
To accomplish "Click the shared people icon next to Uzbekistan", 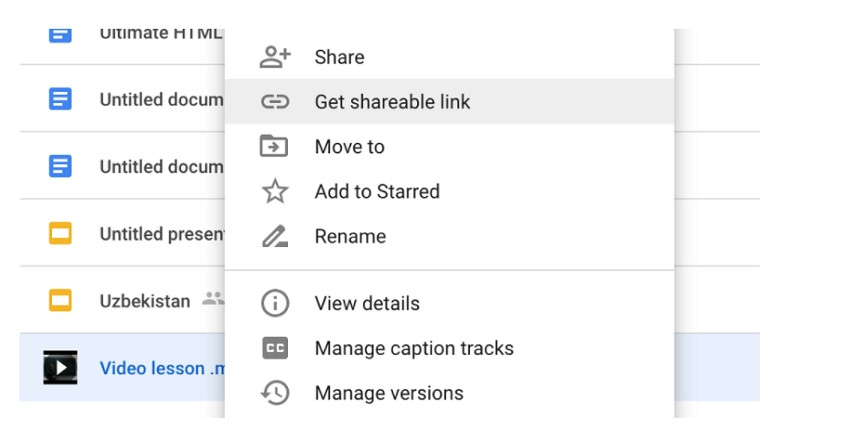I will pos(213,299).
